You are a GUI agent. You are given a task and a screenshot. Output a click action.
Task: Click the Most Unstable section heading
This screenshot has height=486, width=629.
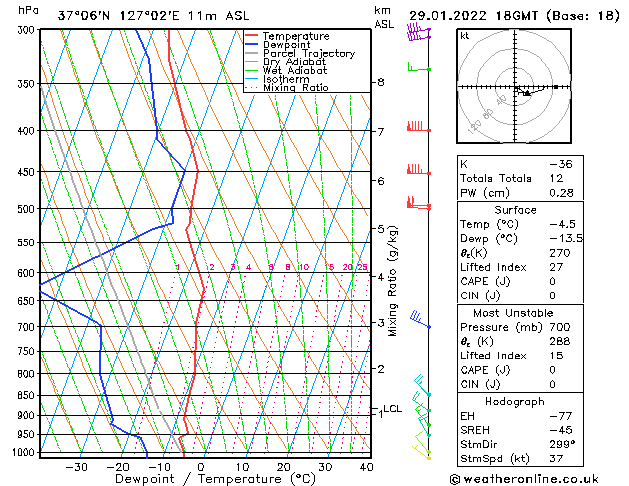coord(513,313)
